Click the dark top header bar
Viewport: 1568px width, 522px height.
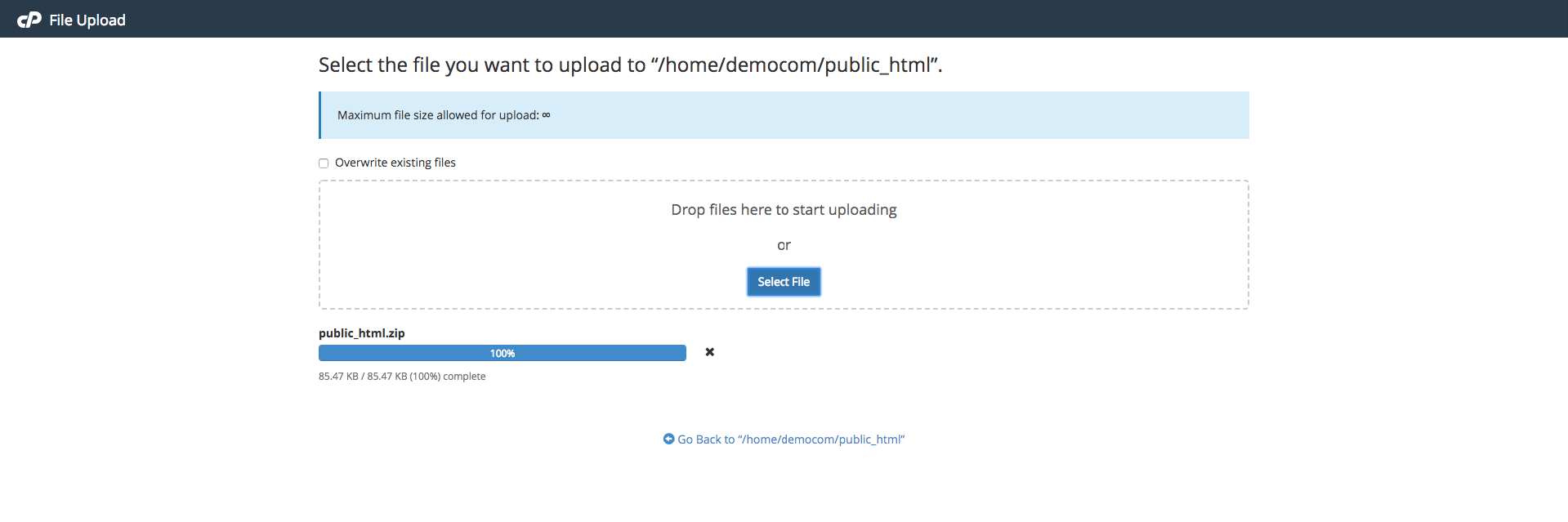784,19
